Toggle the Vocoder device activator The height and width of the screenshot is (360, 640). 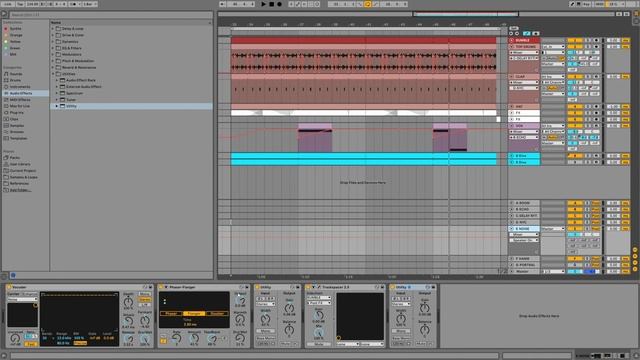[9, 287]
